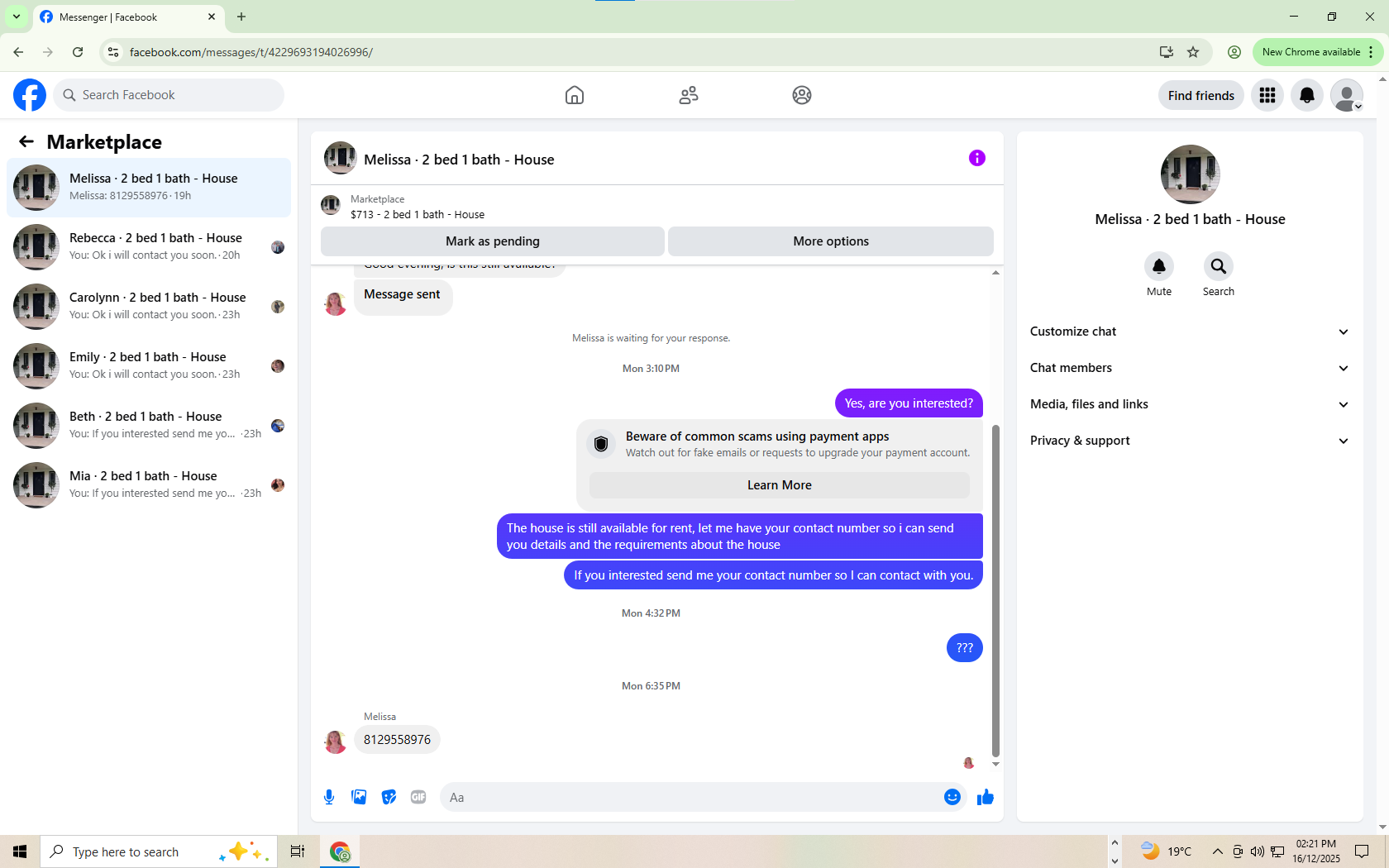Go back in browser history
The image size is (1389, 868).
pos(18,52)
